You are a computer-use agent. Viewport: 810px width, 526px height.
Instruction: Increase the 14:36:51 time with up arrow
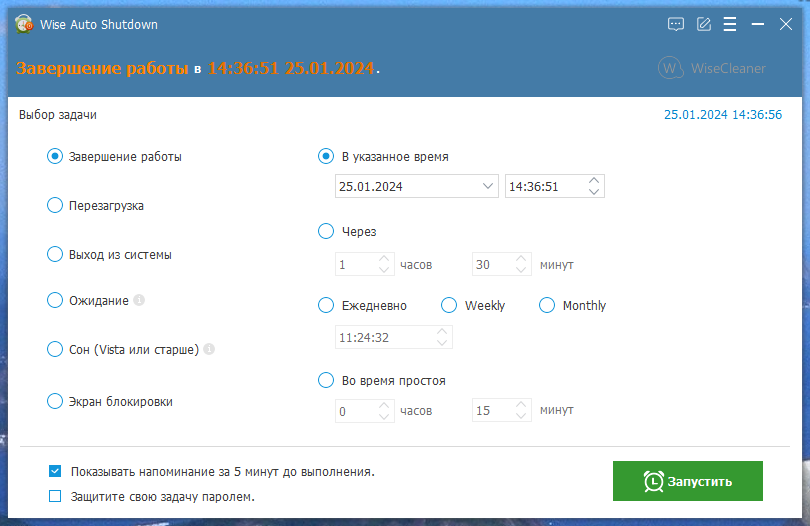click(x=594, y=181)
